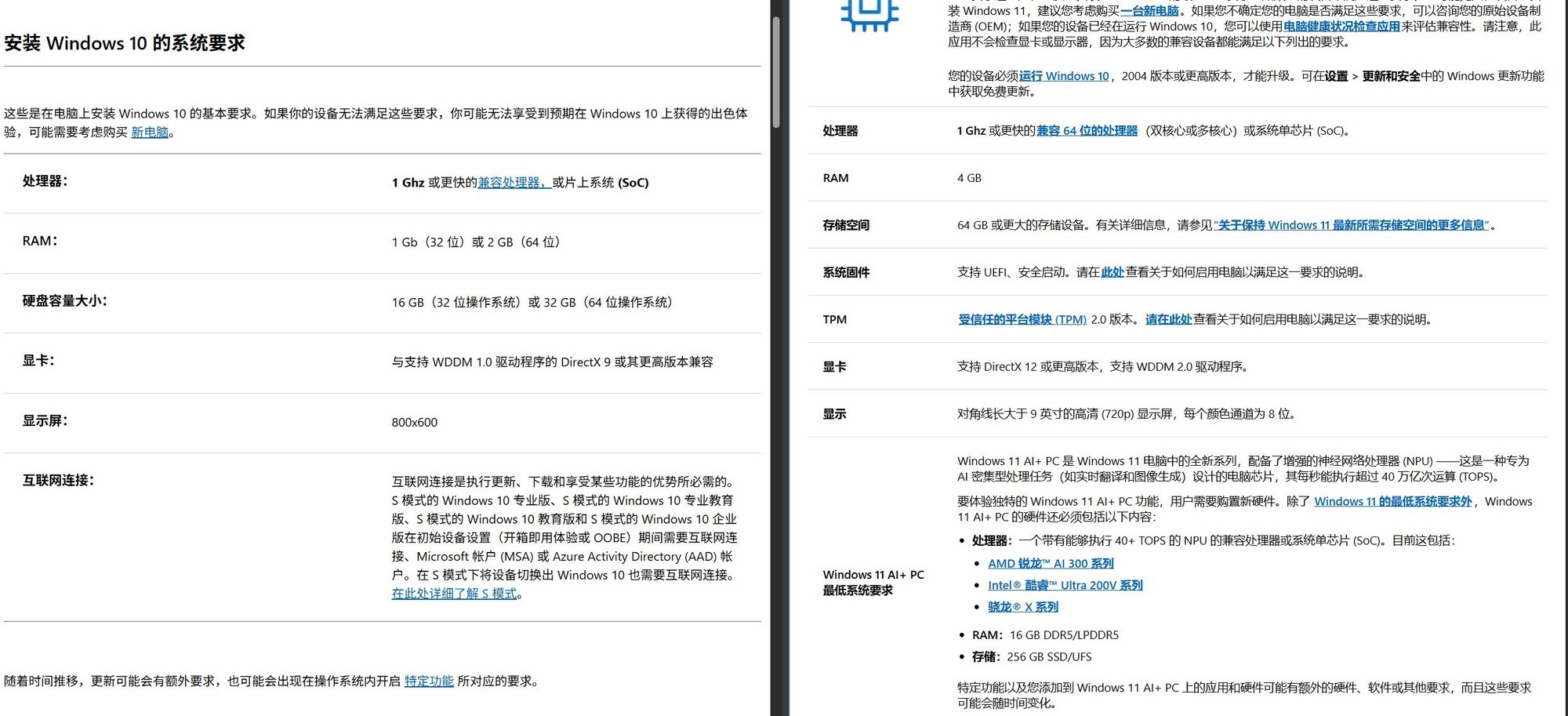Open Intel 酷睿 Ultra 200V 系列 link
1568x716 pixels.
click(1066, 584)
